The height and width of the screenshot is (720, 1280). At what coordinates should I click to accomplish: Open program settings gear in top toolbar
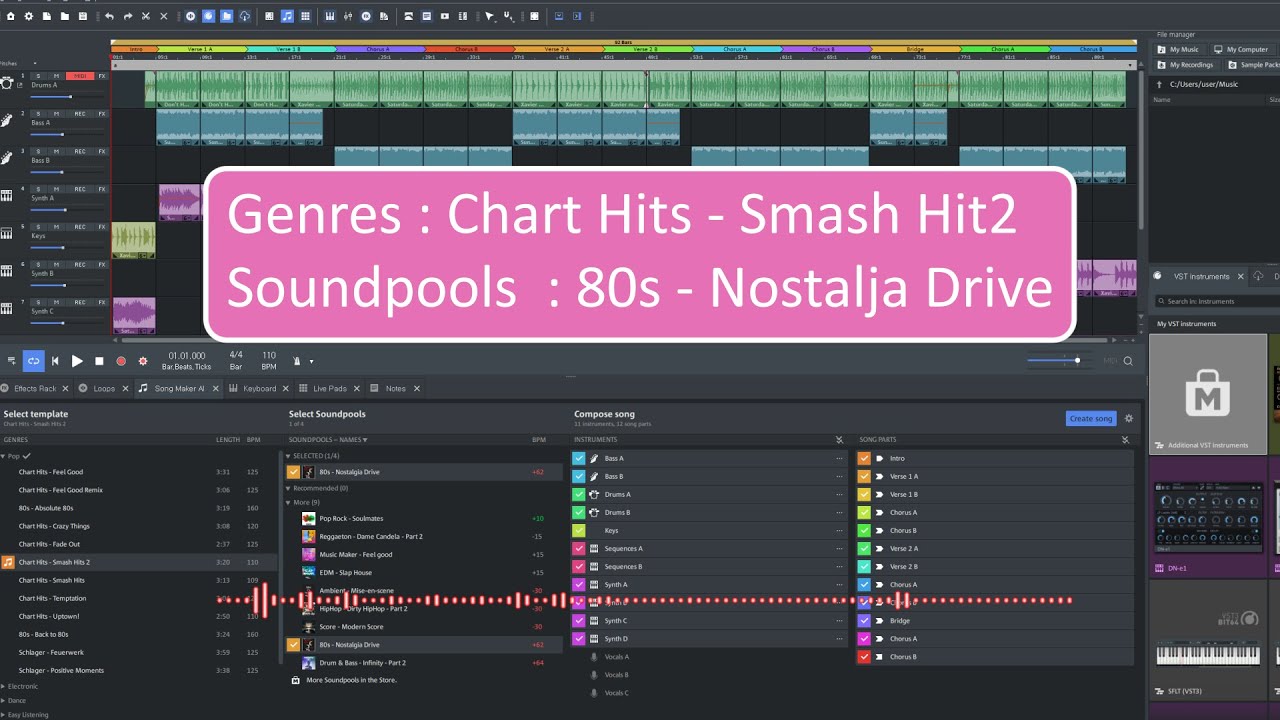pos(28,16)
